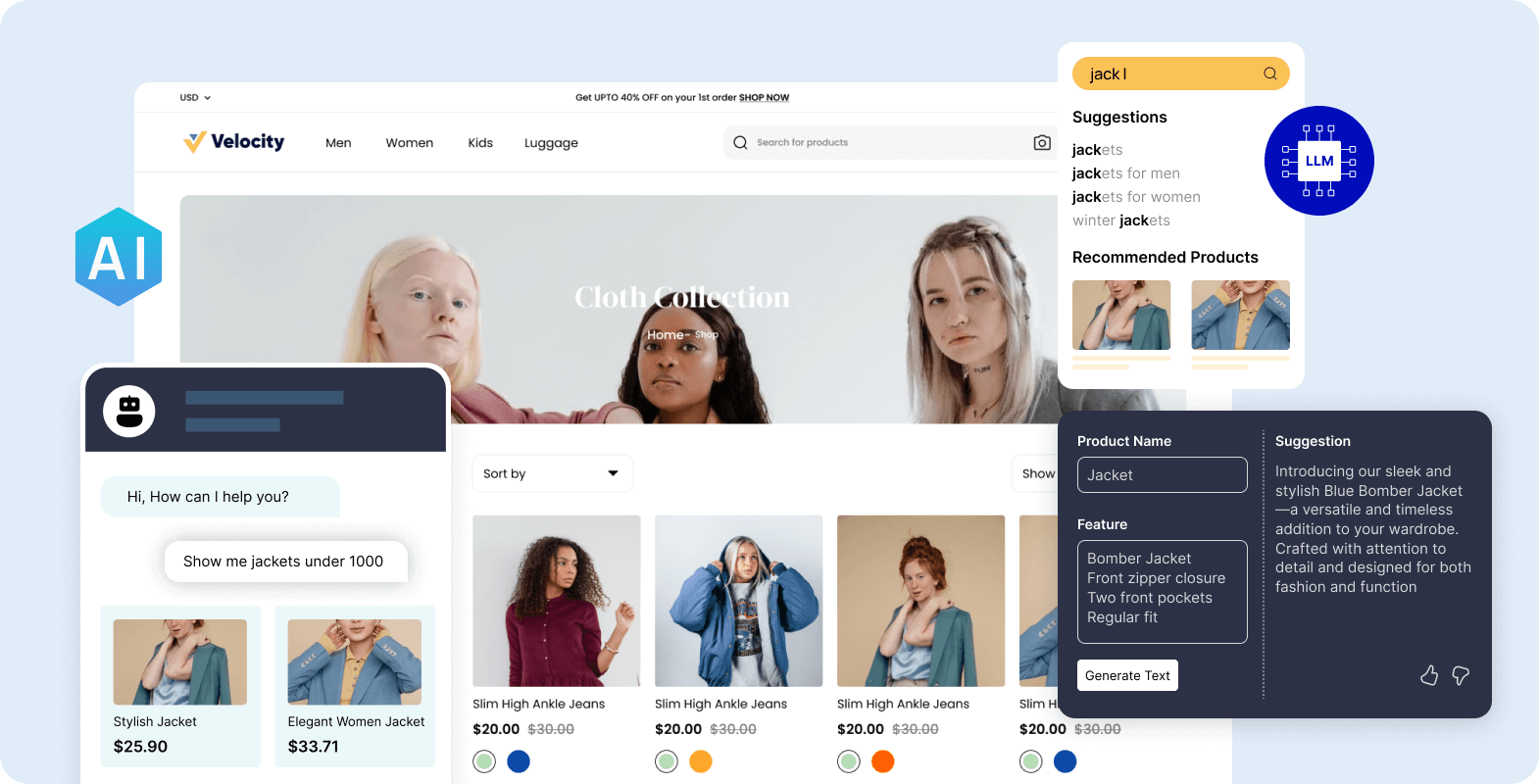1539x784 pixels.
Task: Click the chatbot robot avatar icon
Action: pos(129,411)
